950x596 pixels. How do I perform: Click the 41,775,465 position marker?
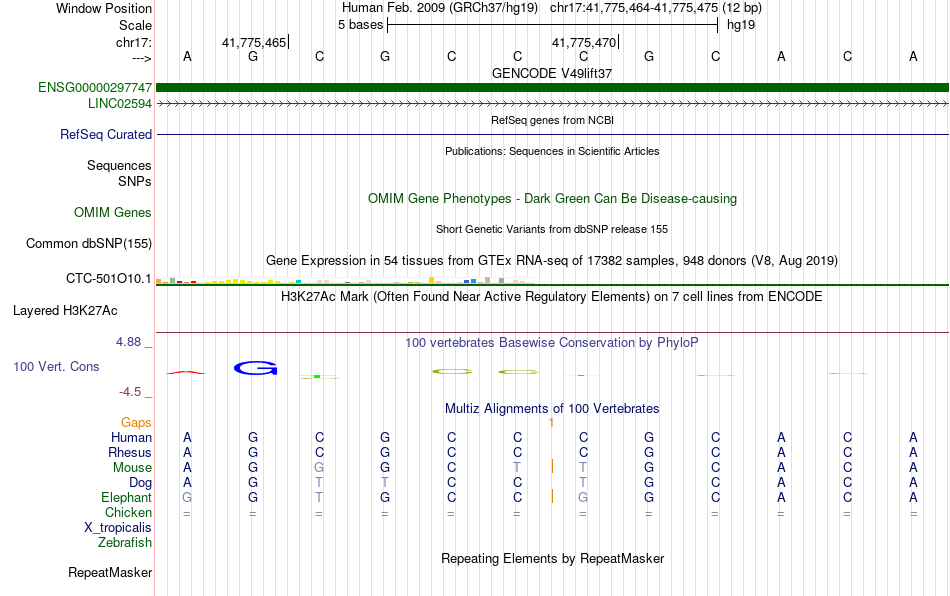click(254, 42)
